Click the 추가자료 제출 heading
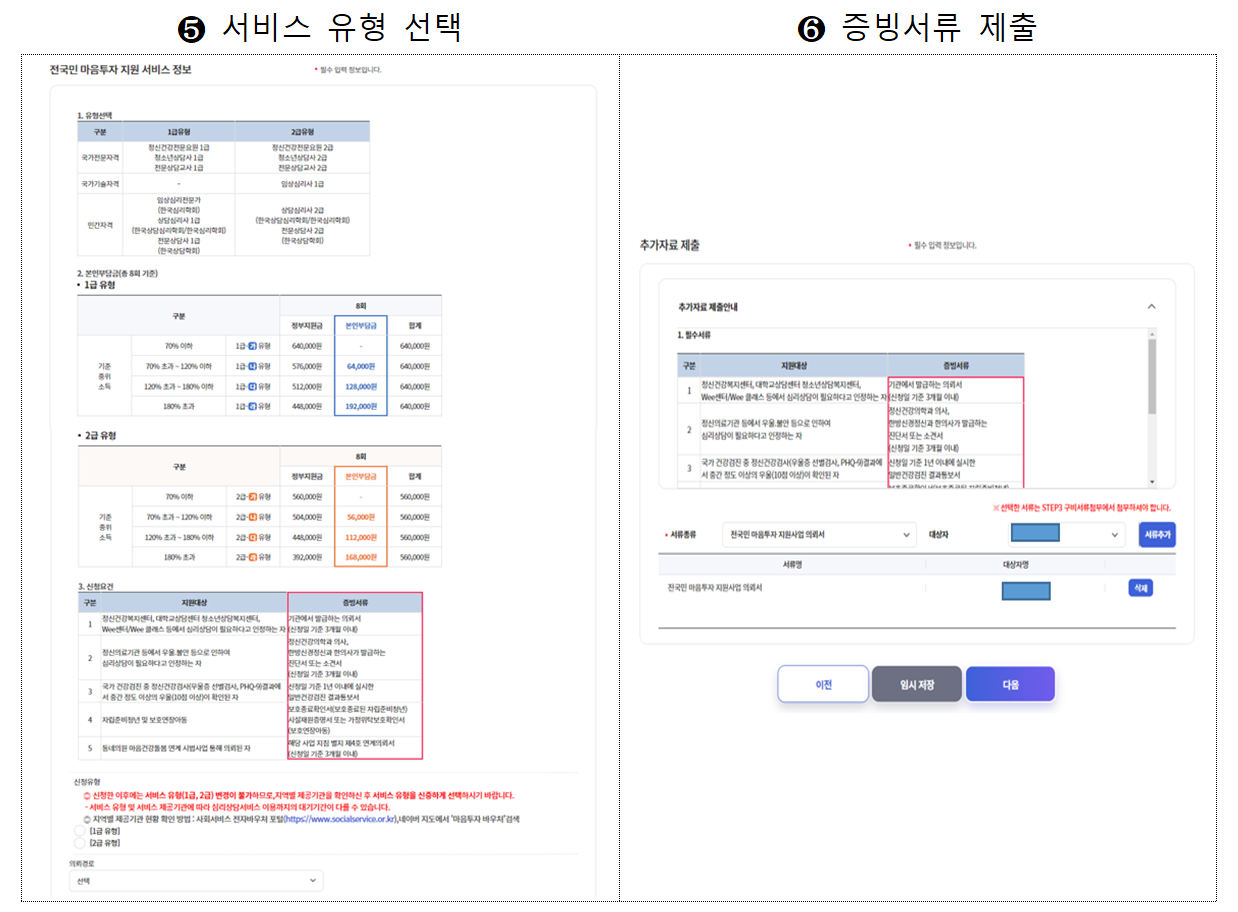The image size is (1238, 912). pyautogui.click(x=670, y=245)
